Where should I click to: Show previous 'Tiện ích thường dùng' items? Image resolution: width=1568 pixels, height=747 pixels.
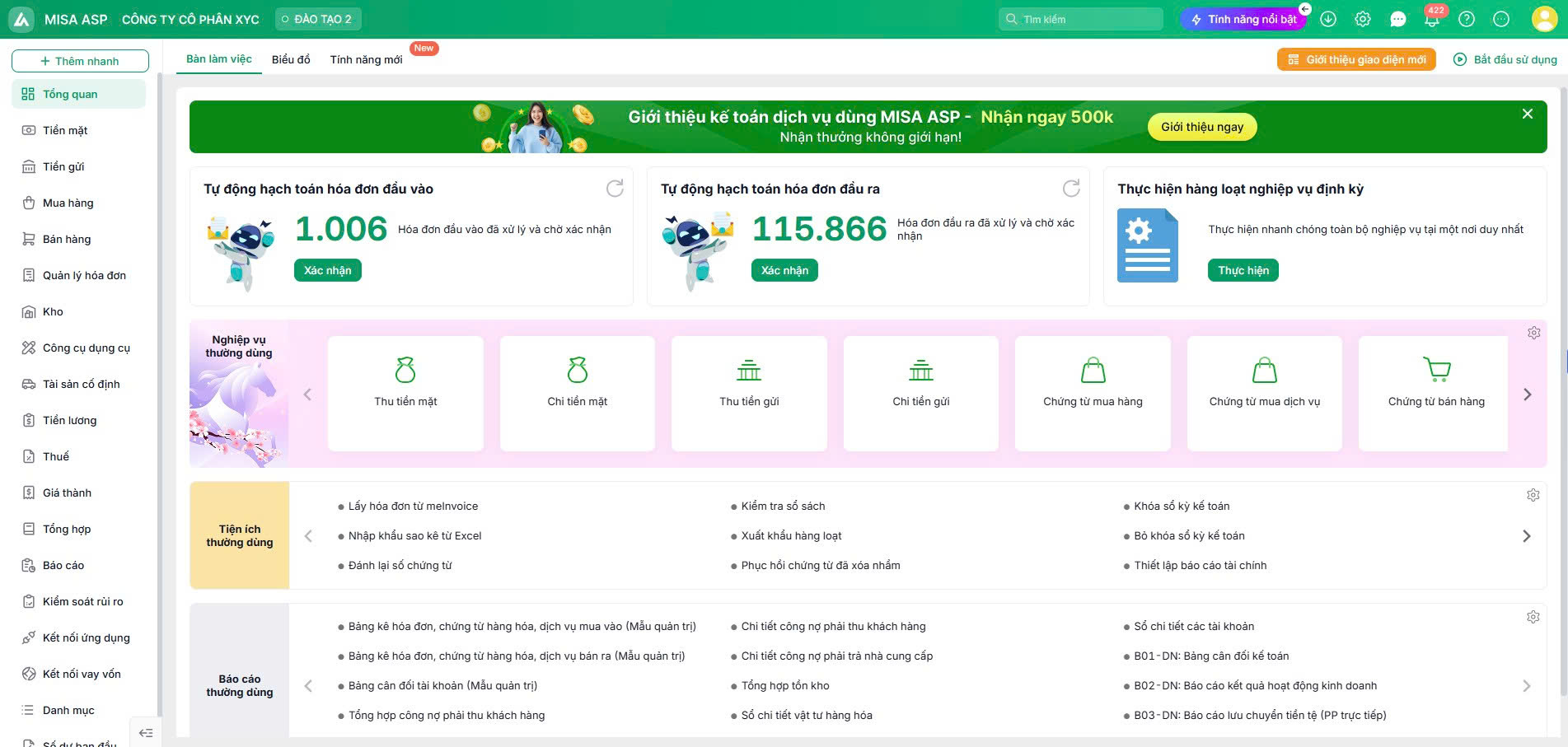(x=308, y=536)
